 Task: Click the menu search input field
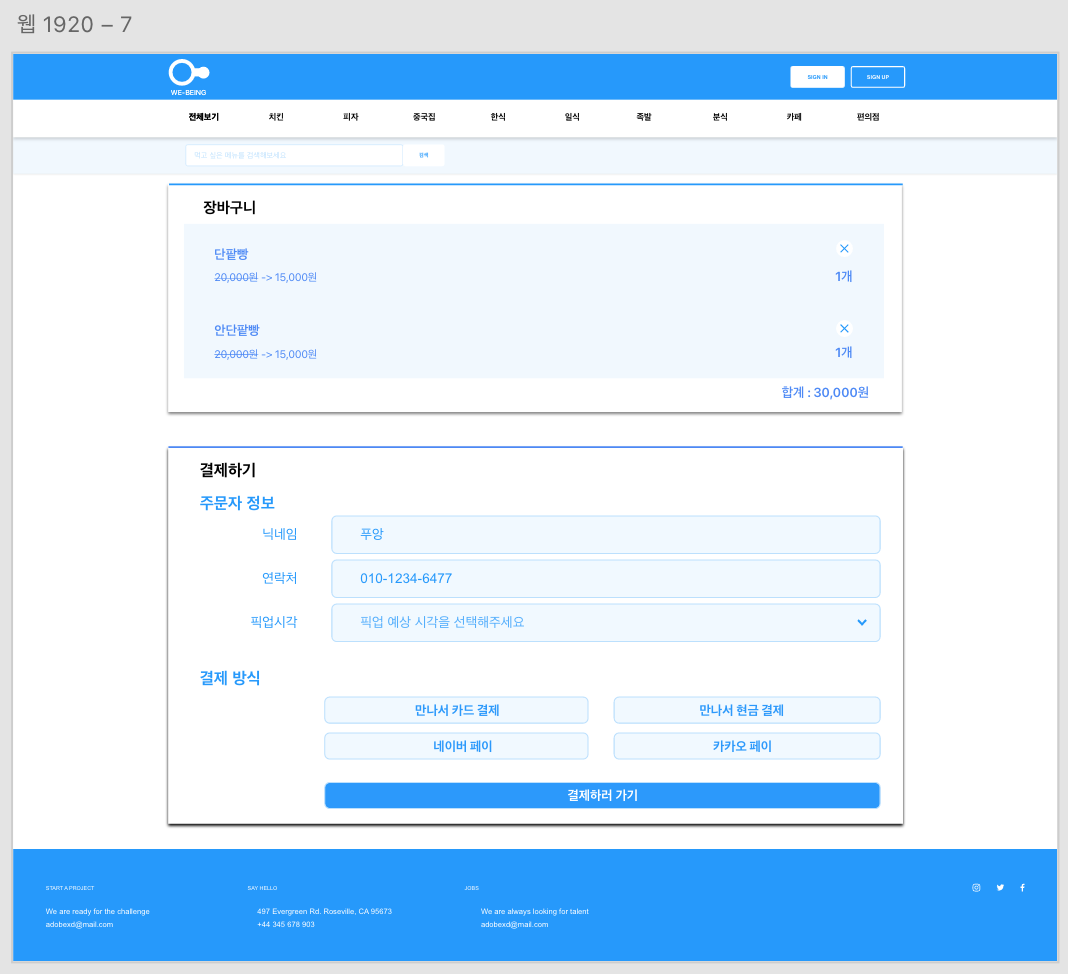pos(293,155)
